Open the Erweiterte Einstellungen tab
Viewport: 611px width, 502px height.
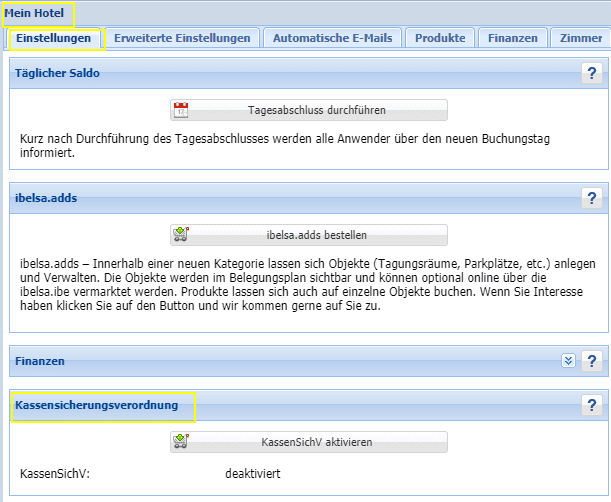(182, 38)
